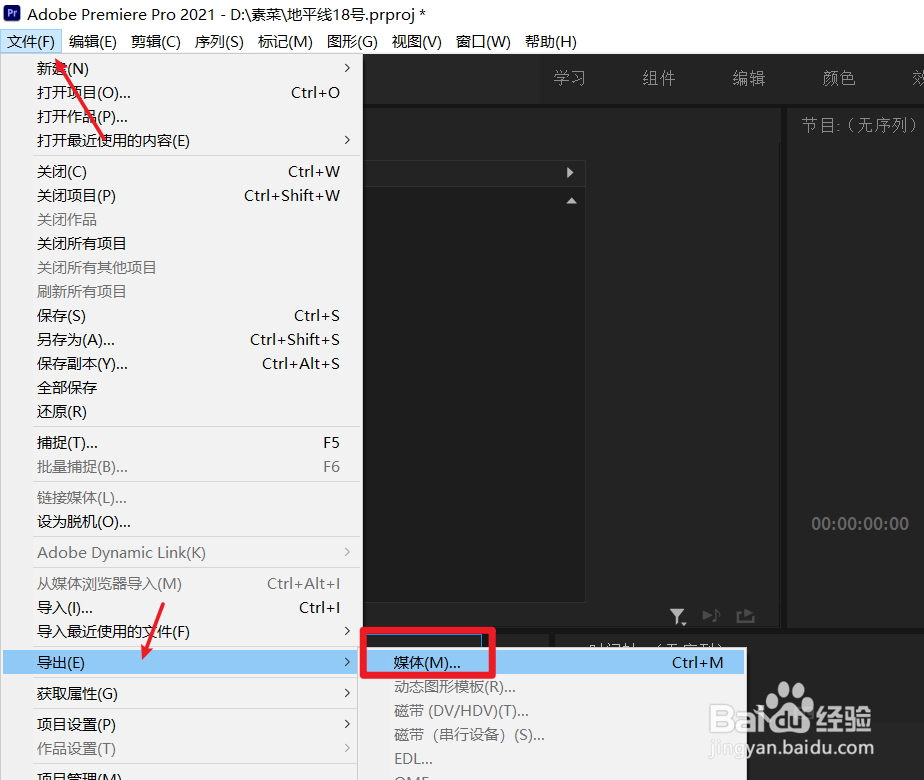Choose 动态图形模板(R)... export option
Image resolution: width=924 pixels, height=780 pixels.
(x=554, y=687)
